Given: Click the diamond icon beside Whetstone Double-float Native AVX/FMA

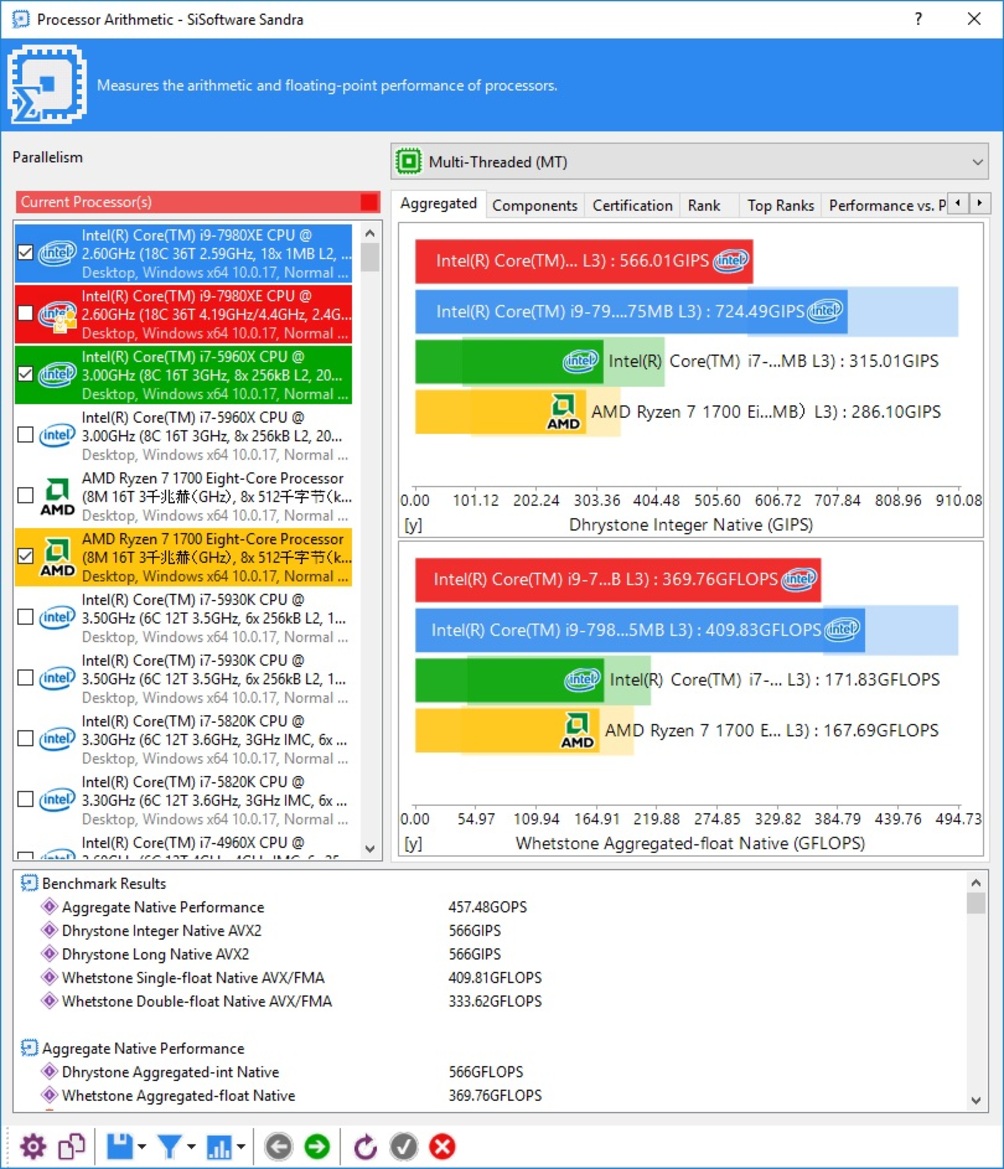Looking at the screenshot, I should click(x=49, y=1001).
